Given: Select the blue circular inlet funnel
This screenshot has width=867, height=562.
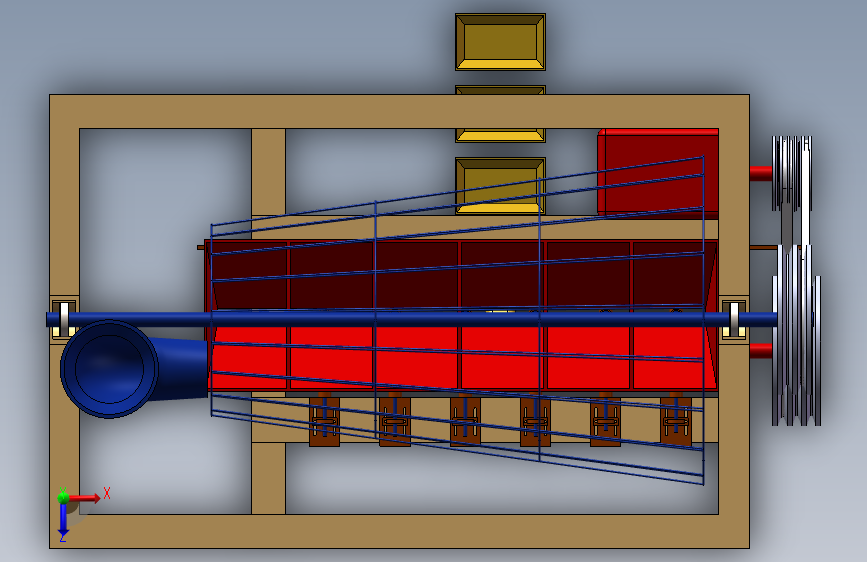Looking at the screenshot, I should [109, 368].
